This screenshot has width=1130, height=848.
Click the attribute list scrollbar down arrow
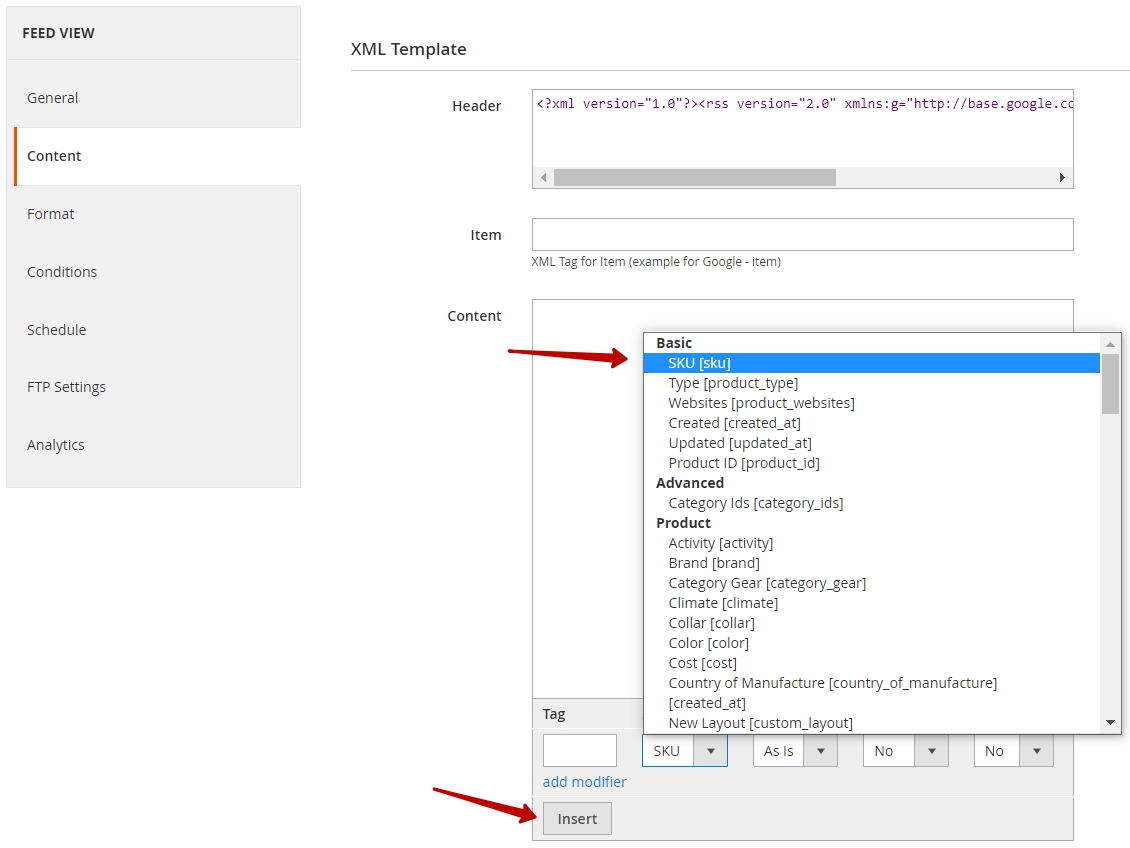[x=1111, y=722]
